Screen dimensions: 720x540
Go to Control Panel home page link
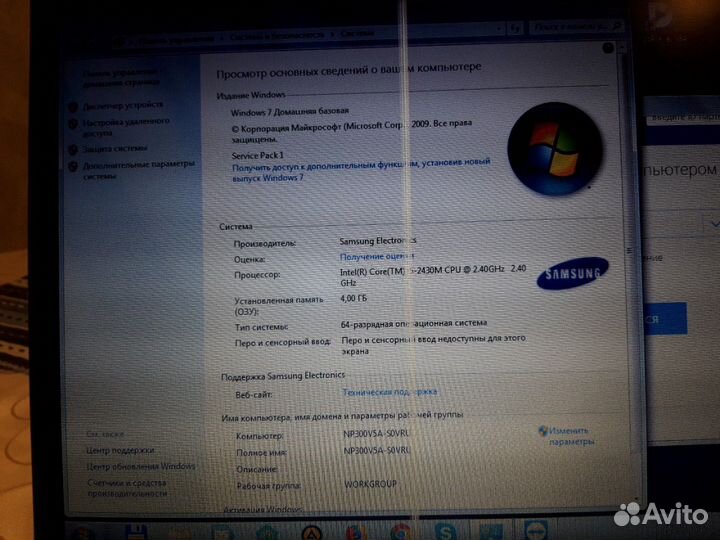(121, 77)
